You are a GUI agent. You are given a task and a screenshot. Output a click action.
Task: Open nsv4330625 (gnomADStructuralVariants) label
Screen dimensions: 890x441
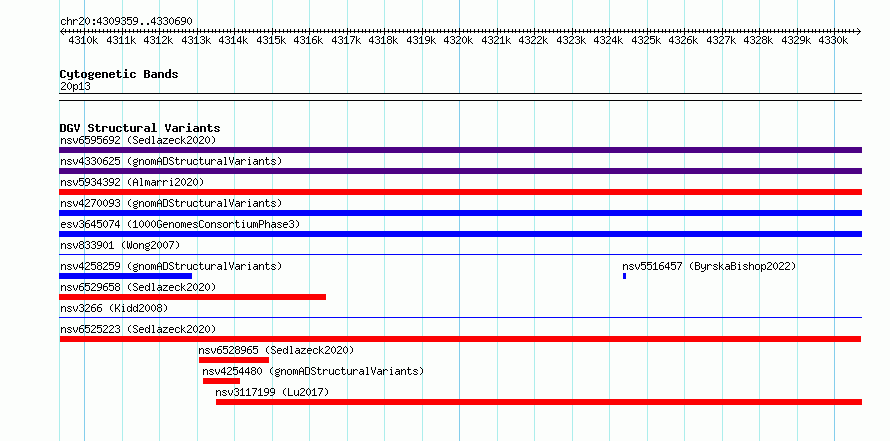coord(171,161)
